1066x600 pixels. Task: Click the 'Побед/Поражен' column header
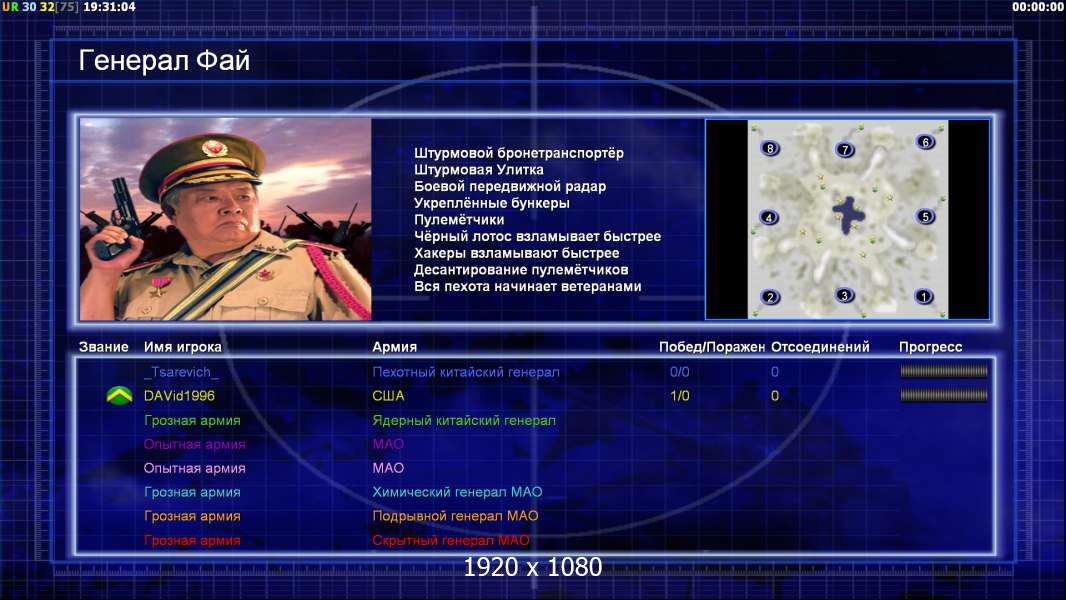[712, 347]
